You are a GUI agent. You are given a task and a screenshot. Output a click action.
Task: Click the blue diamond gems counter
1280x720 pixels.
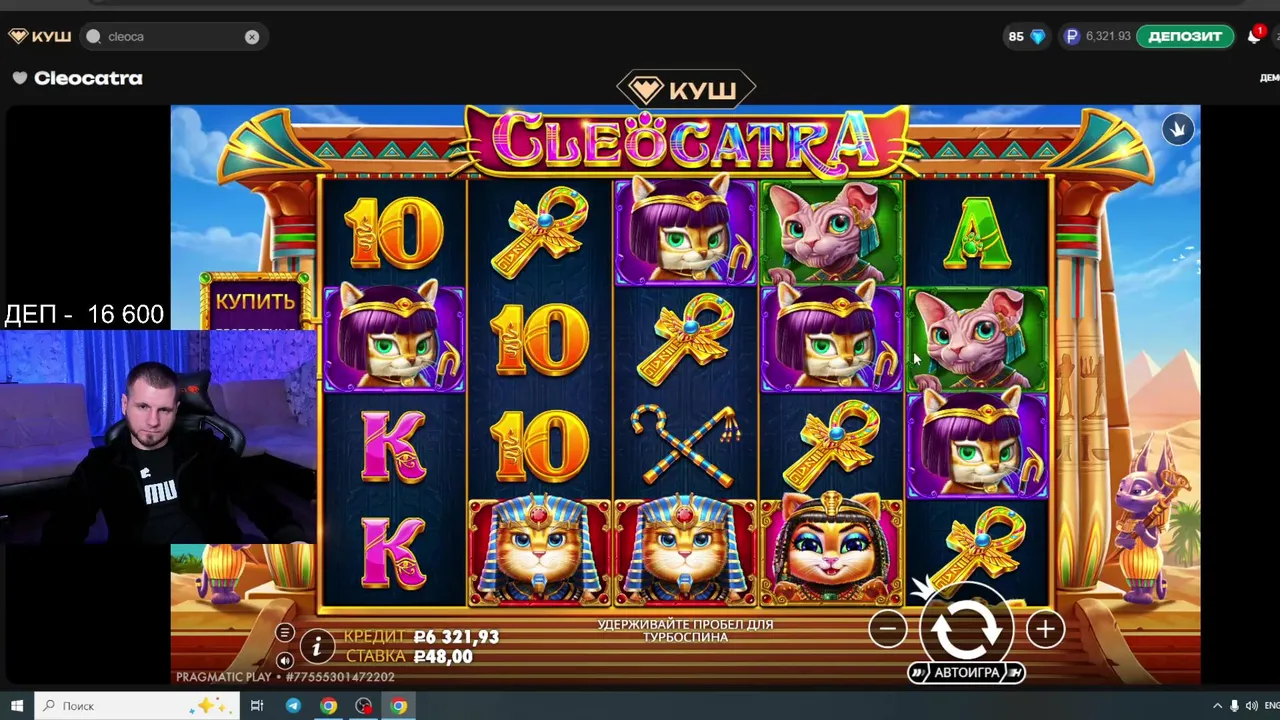(x=1027, y=36)
